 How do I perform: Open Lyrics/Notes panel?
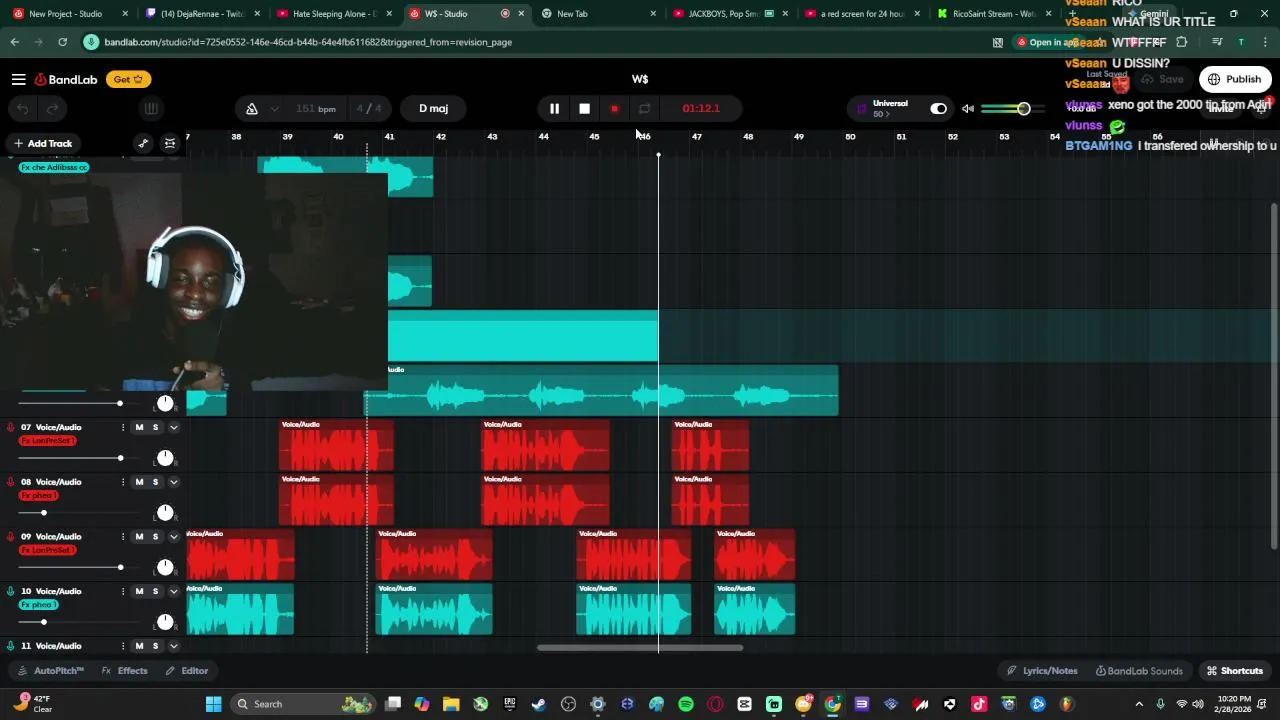click(x=1042, y=671)
